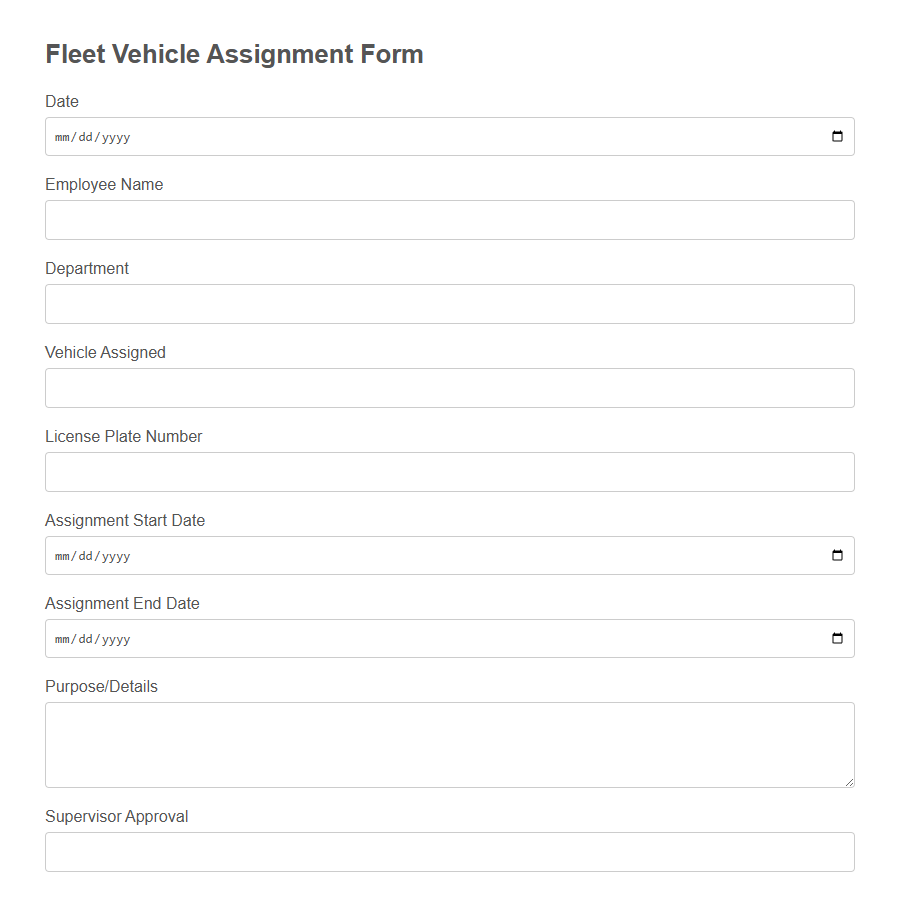900x912 pixels.
Task: Click the License Plate Number field
Action: pos(450,472)
